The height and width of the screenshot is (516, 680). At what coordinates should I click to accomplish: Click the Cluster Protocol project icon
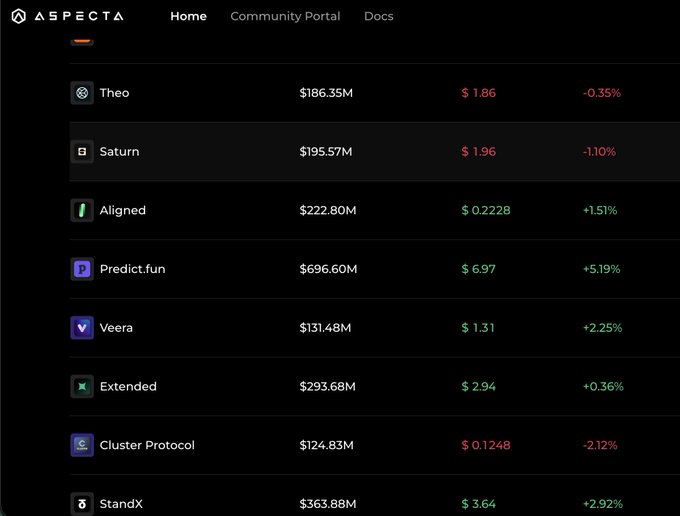point(82,445)
